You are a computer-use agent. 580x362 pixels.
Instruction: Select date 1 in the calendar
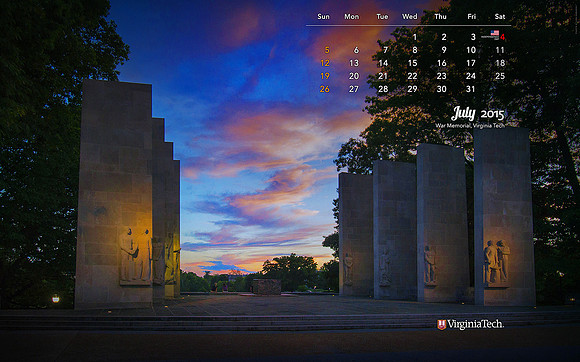click(415, 37)
